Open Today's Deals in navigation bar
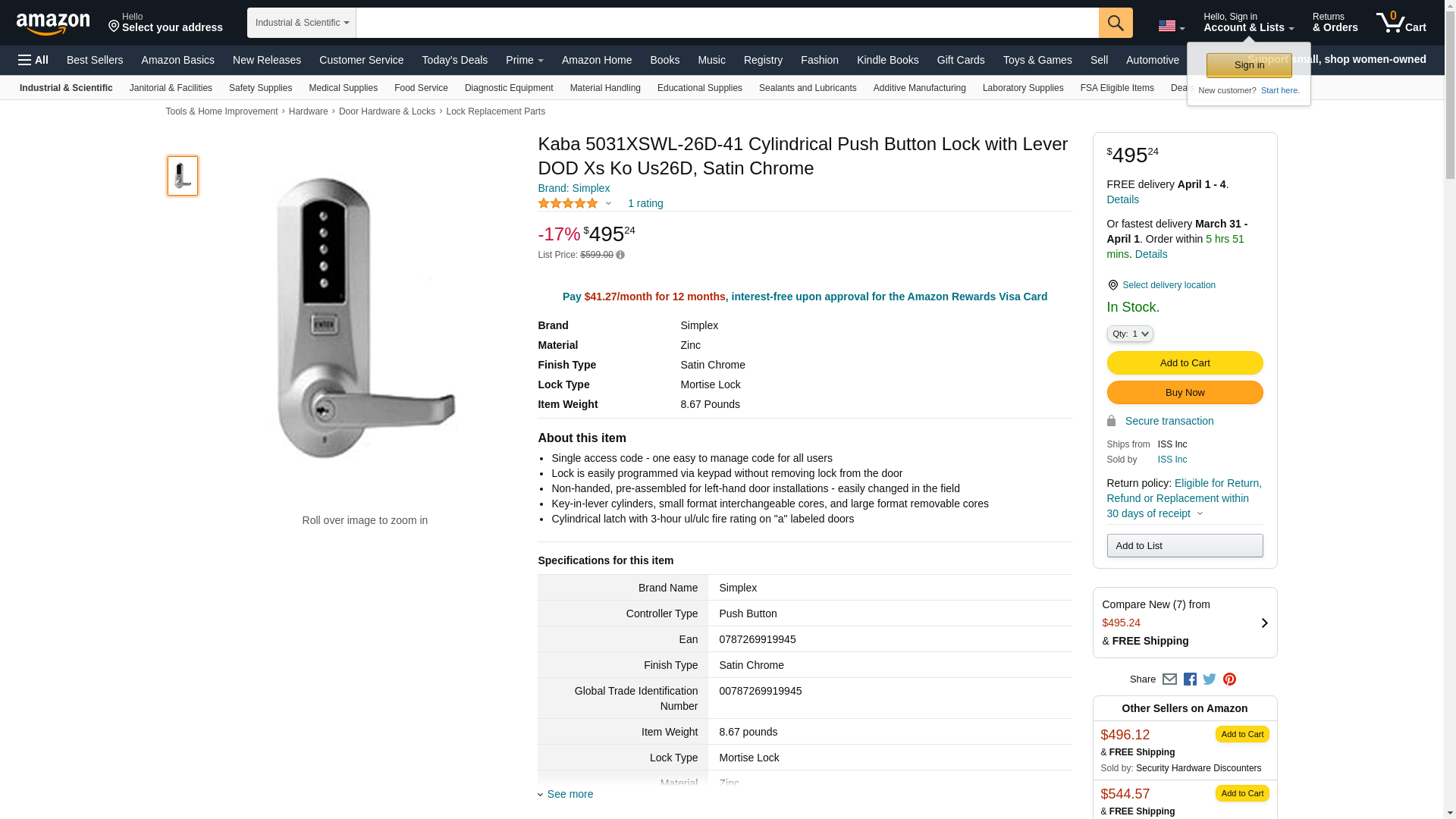1456x819 pixels. pyautogui.click(x=454, y=60)
